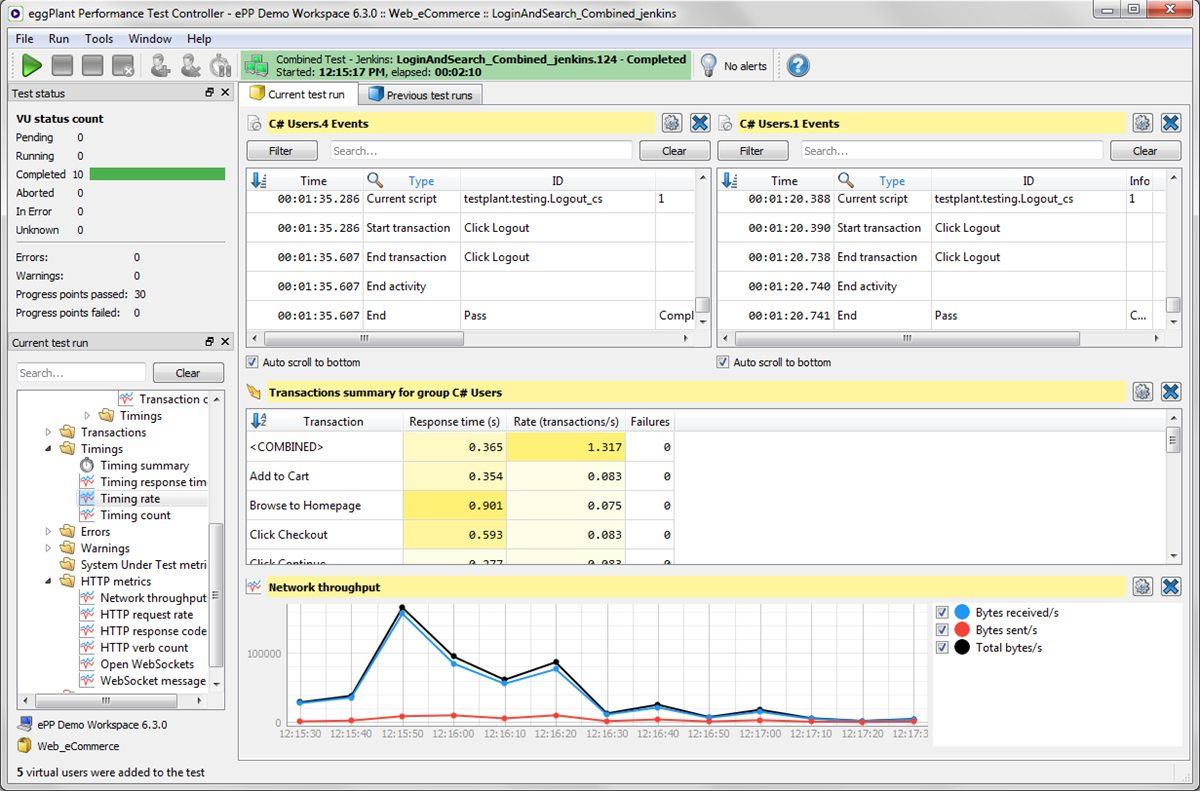Click the add virtual users toolbar icon

pos(160,66)
